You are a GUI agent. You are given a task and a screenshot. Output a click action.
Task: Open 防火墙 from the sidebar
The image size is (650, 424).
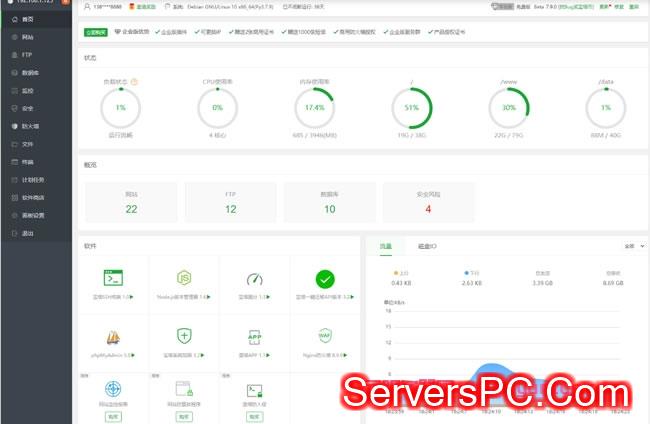(30, 126)
